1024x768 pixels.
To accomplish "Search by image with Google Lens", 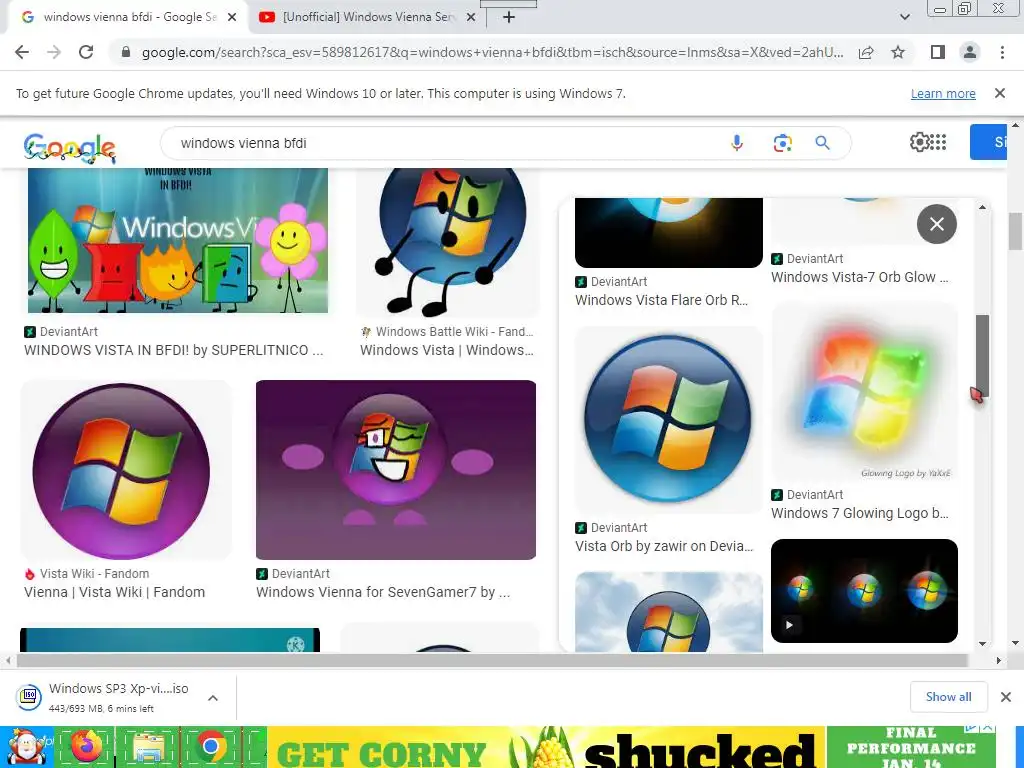I will (782, 142).
